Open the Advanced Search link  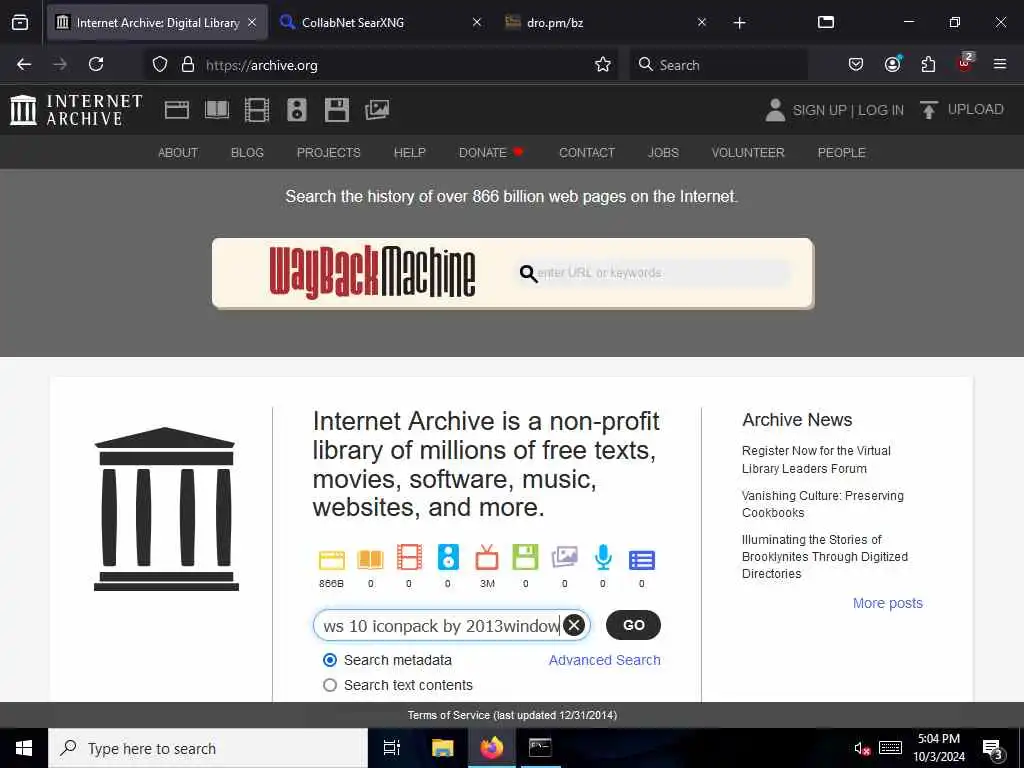tap(604, 660)
